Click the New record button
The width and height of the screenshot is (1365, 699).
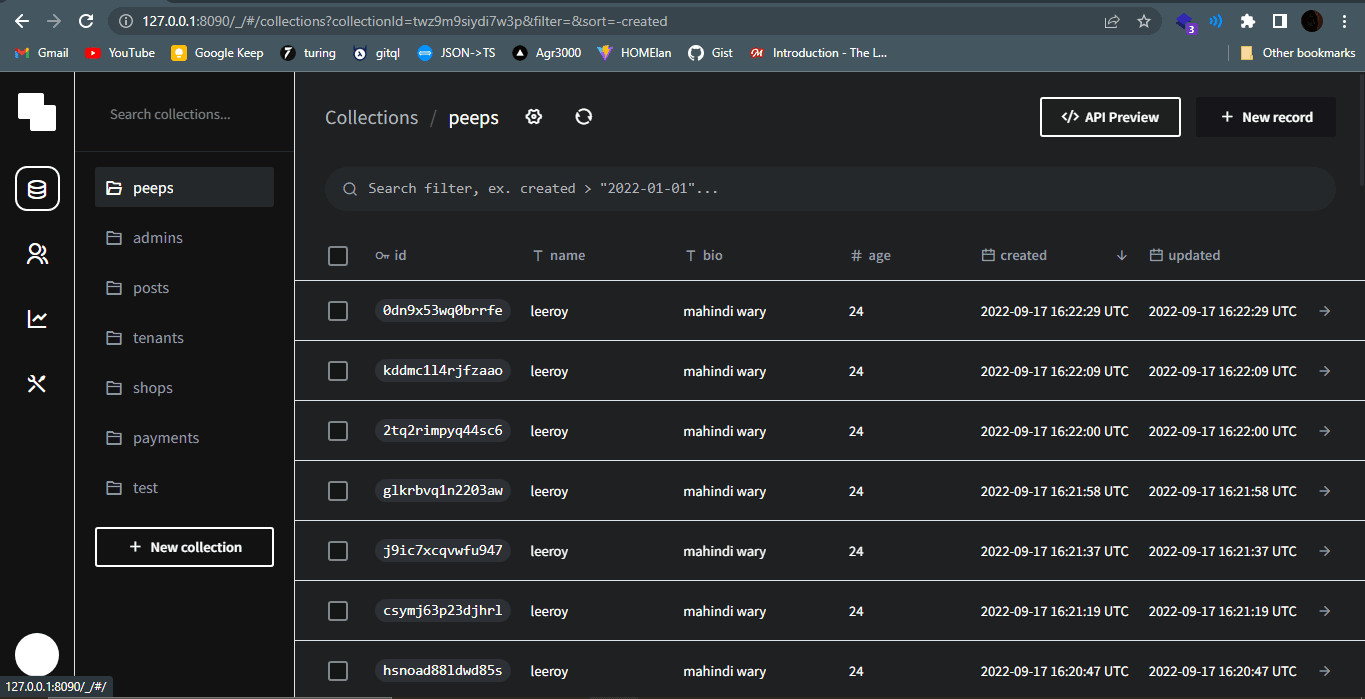coord(1266,117)
